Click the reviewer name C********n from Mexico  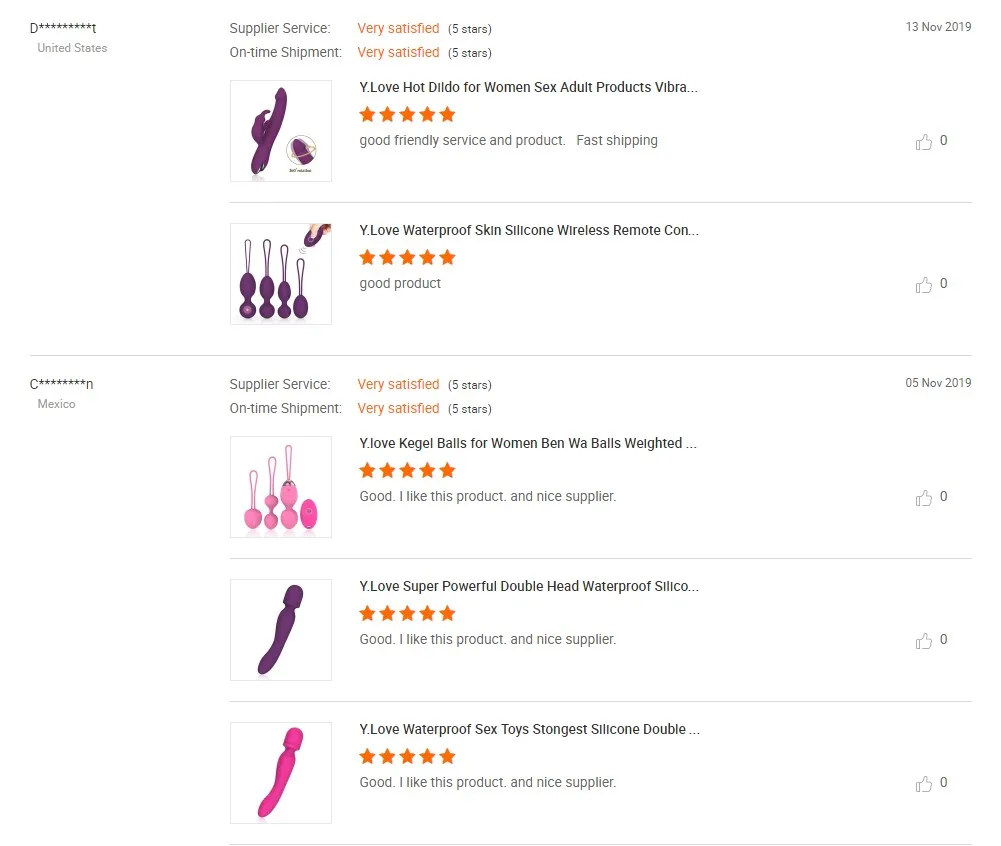[x=62, y=384]
